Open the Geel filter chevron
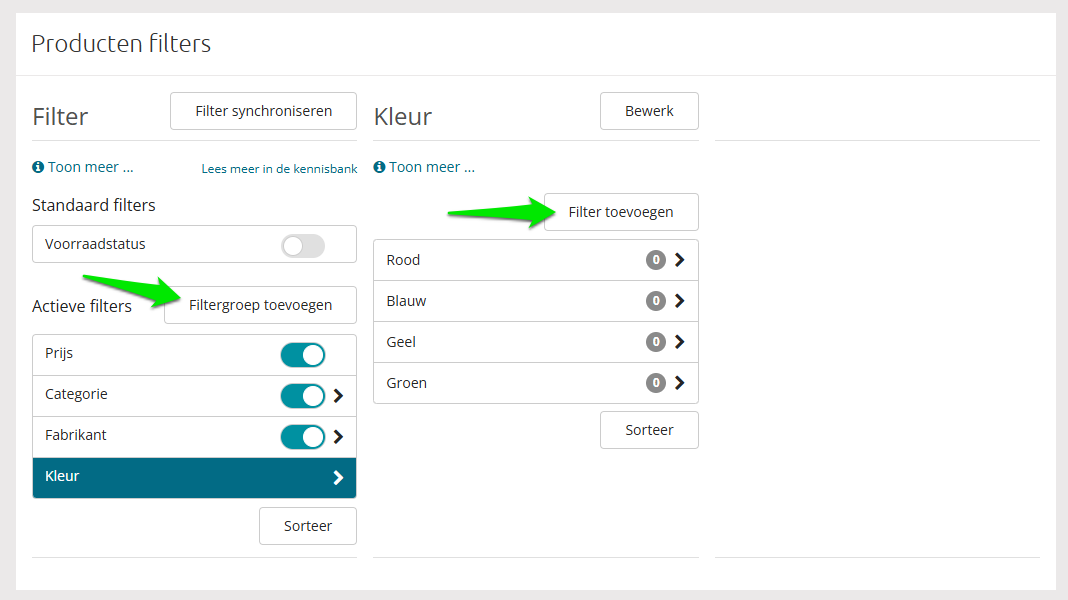 [680, 341]
